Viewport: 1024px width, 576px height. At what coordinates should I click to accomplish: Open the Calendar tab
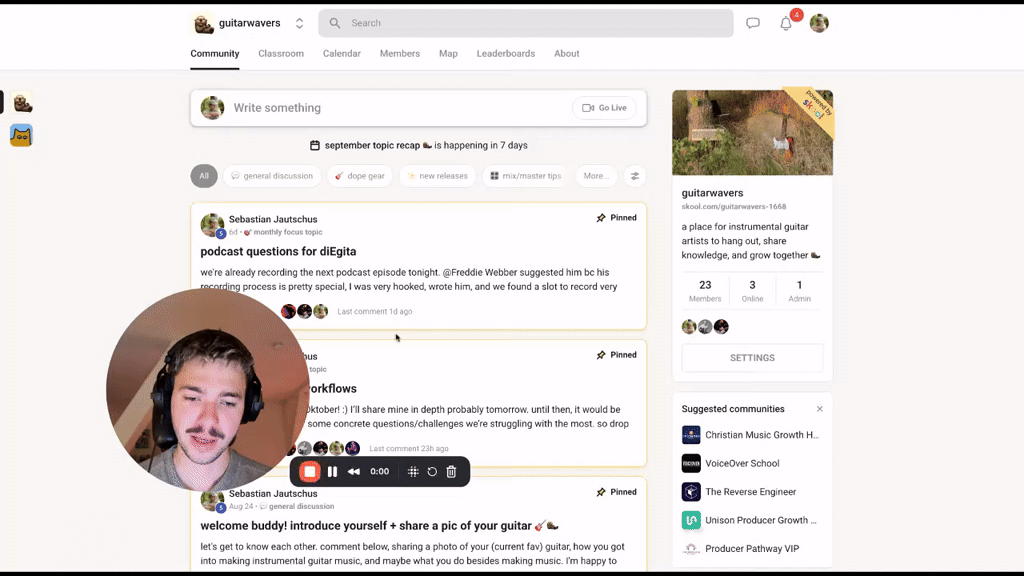pos(342,54)
